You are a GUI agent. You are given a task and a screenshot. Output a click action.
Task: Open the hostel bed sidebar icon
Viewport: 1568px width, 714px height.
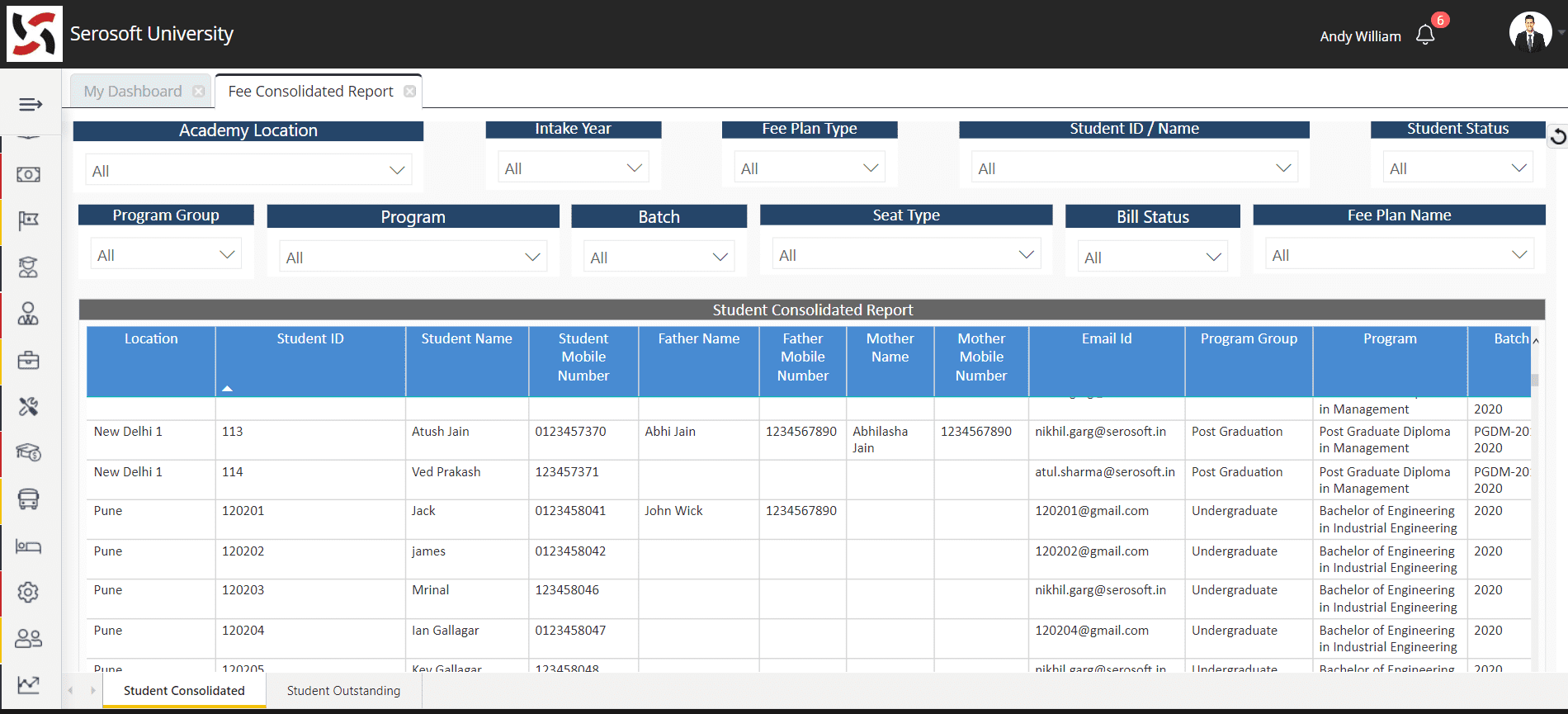coord(29,546)
